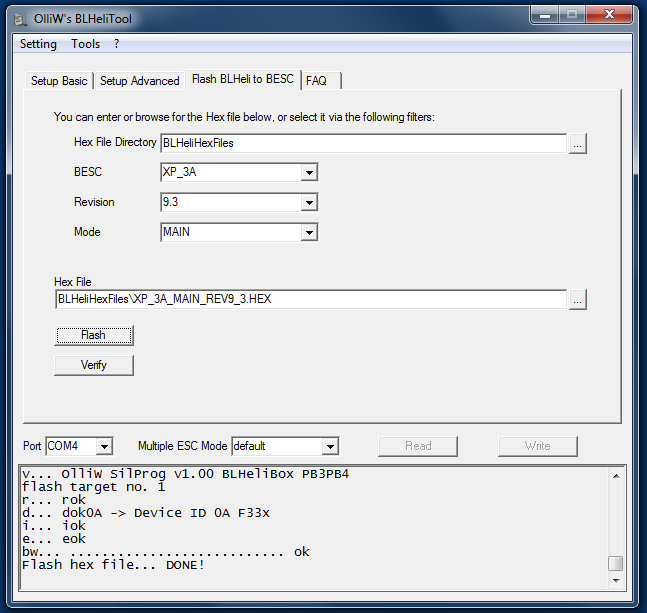Switch to the Setup Basic tab
The image size is (647, 613).
(59, 81)
